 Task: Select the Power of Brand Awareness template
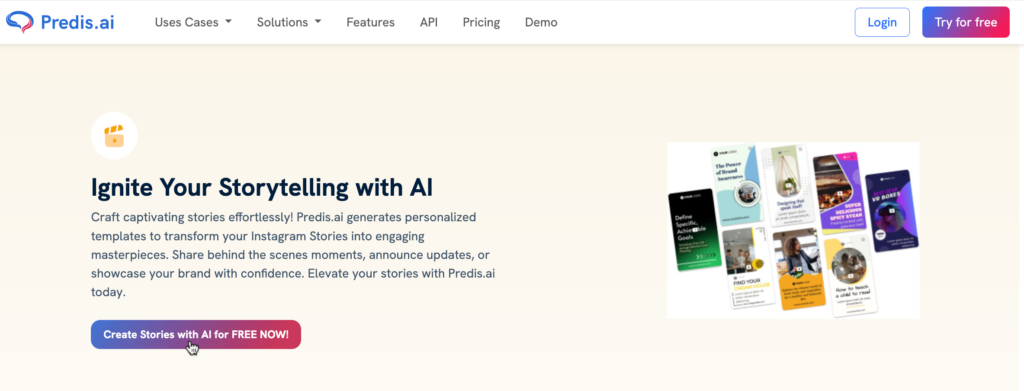pos(739,185)
